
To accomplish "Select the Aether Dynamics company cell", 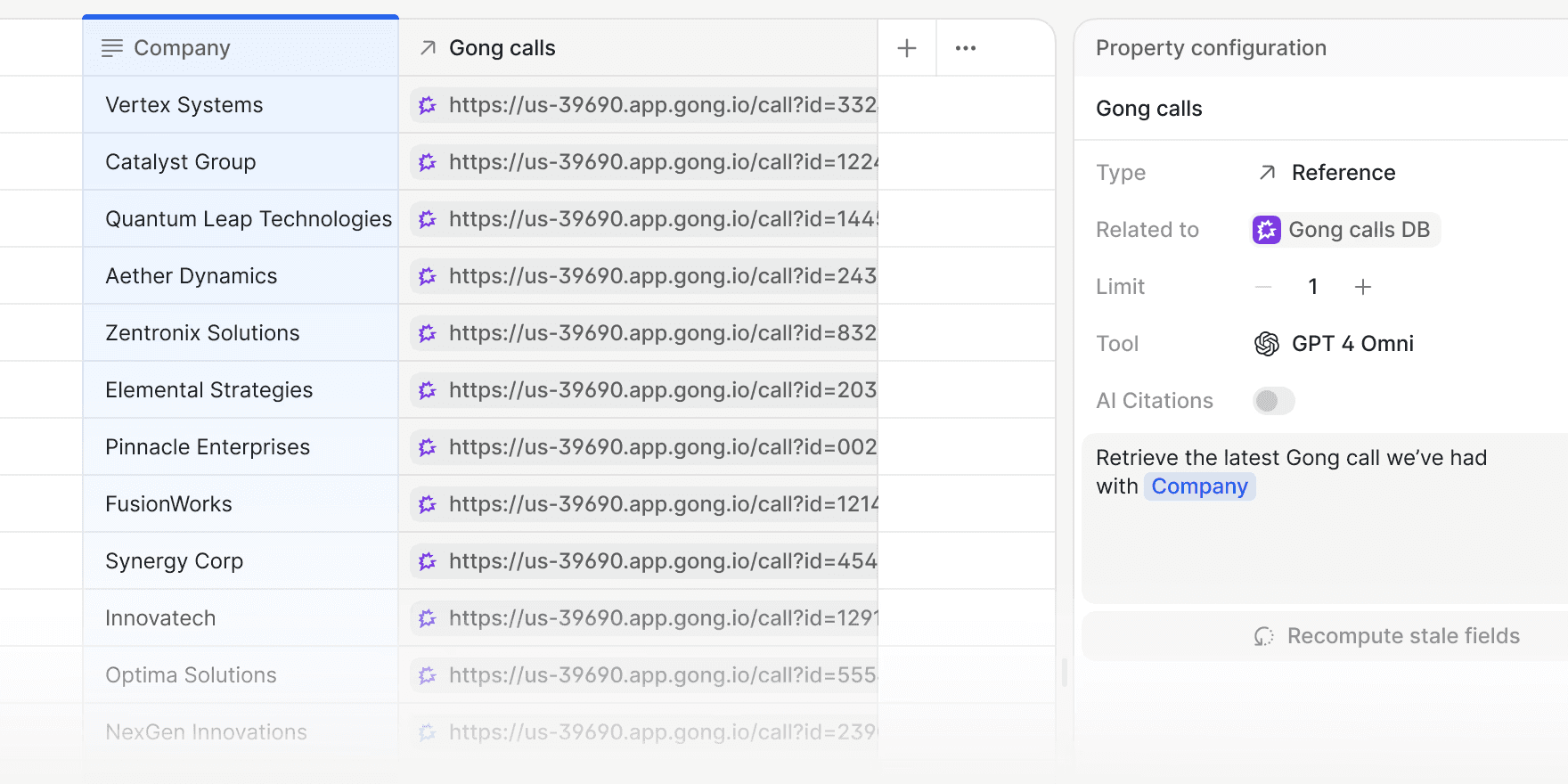I will [241, 276].
